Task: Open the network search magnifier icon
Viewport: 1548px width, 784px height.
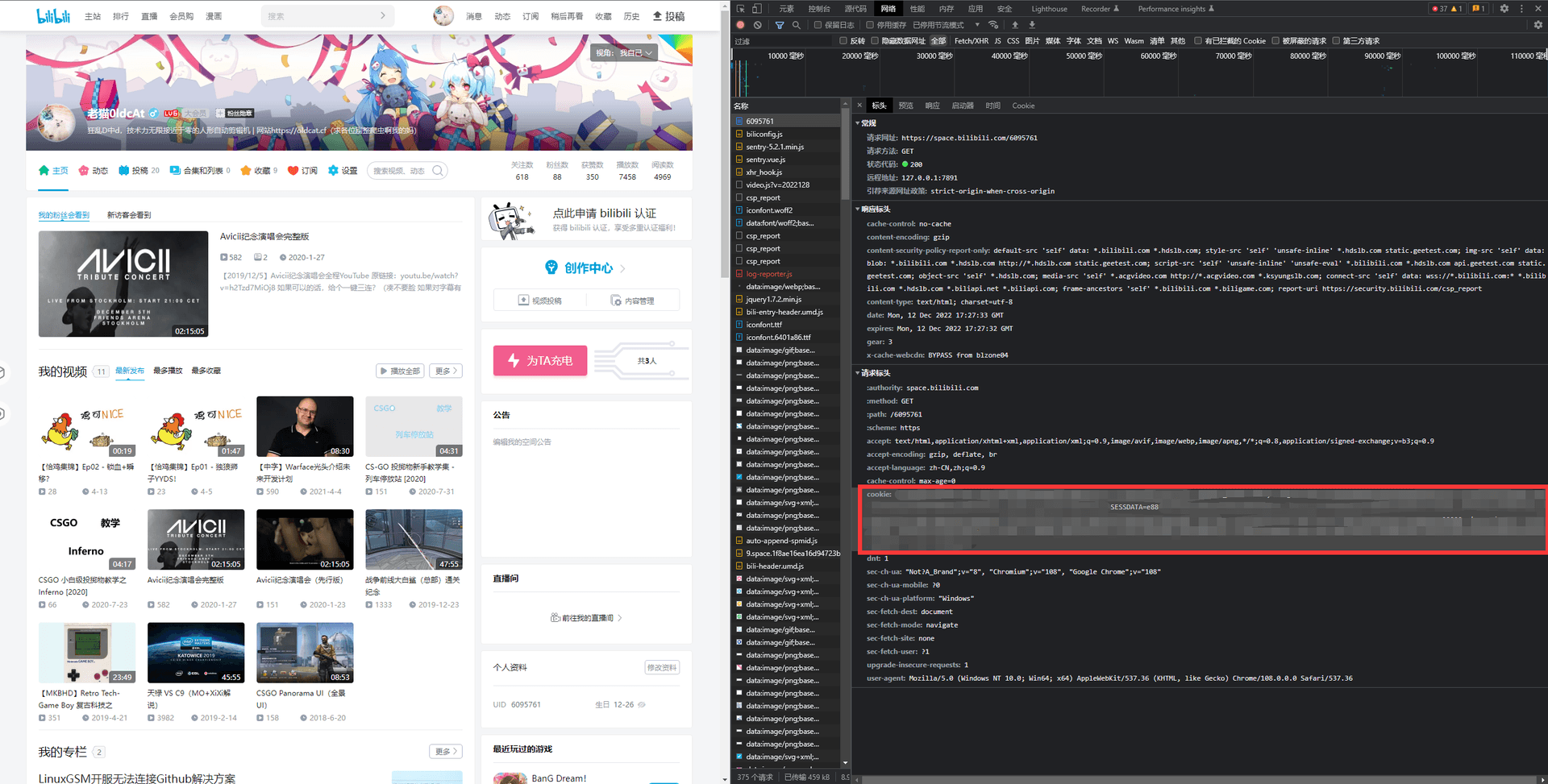Action: (797, 25)
